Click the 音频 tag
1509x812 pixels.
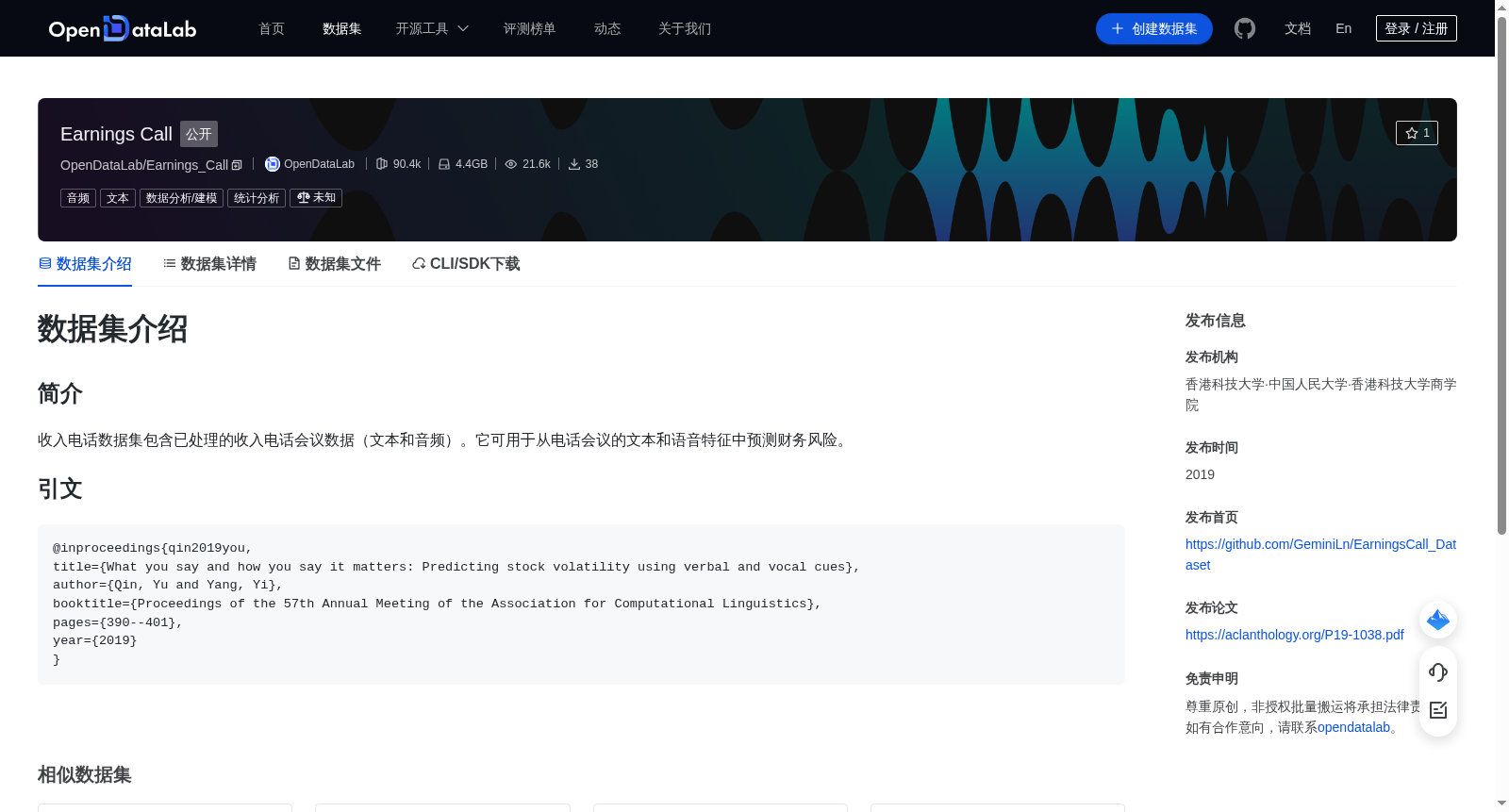[x=78, y=198]
